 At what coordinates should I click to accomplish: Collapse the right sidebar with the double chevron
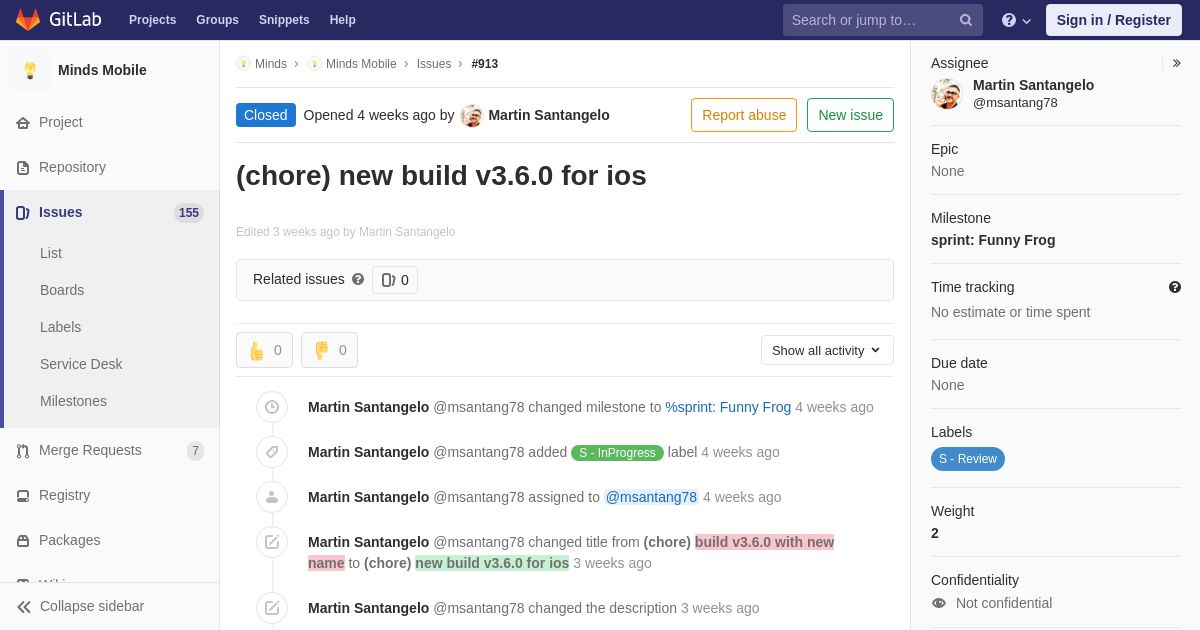pyautogui.click(x=1176, y=63)
